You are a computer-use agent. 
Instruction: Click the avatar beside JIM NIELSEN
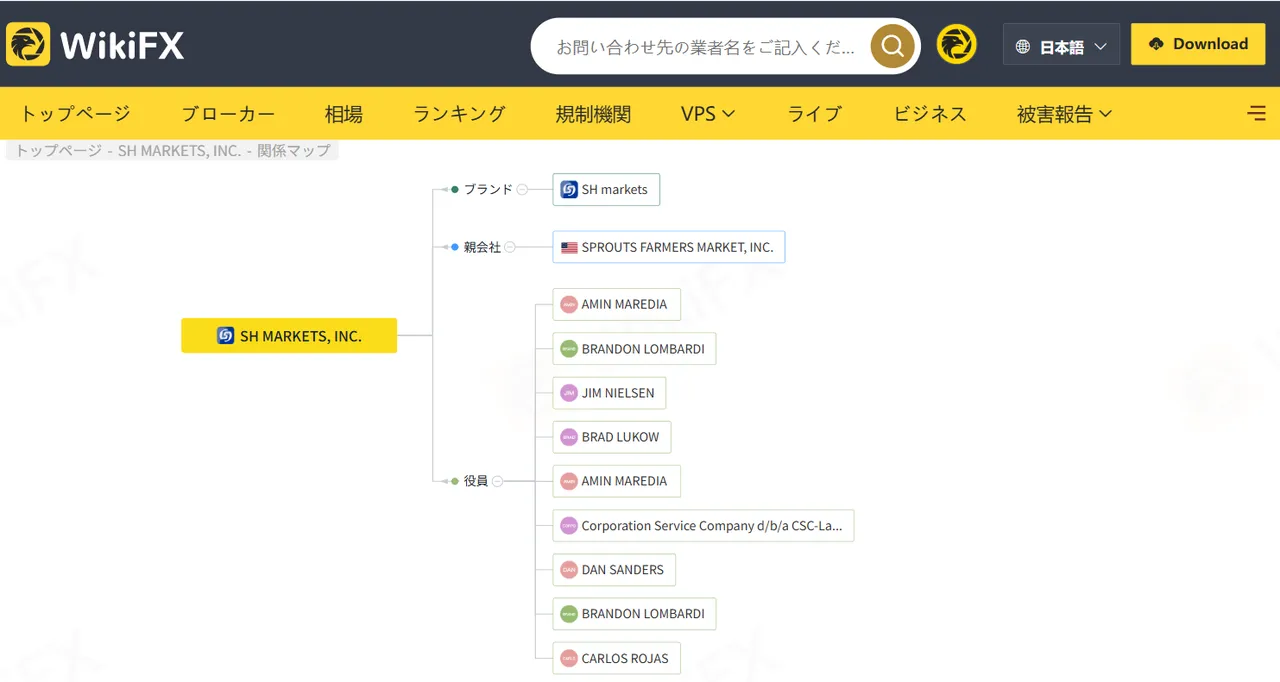569,393
